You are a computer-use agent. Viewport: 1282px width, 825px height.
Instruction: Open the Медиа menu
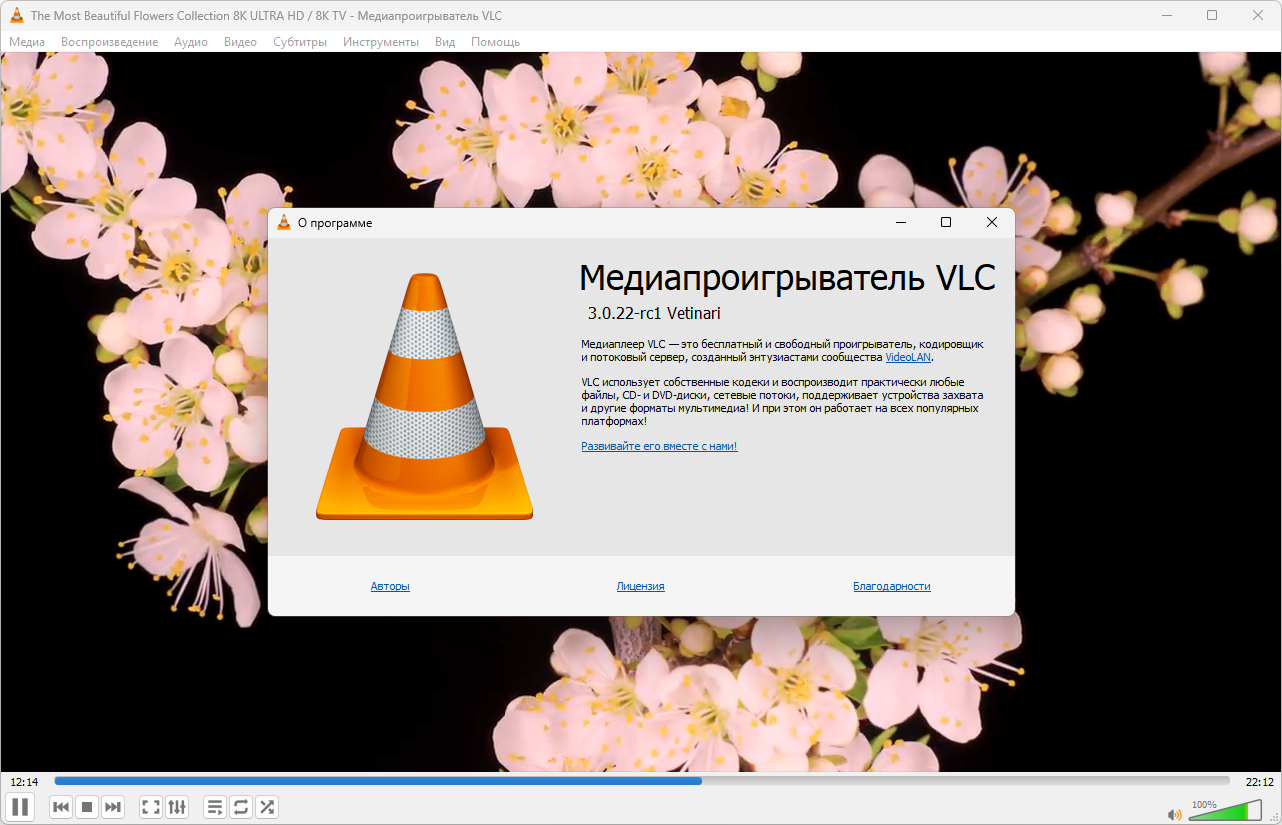27,42
